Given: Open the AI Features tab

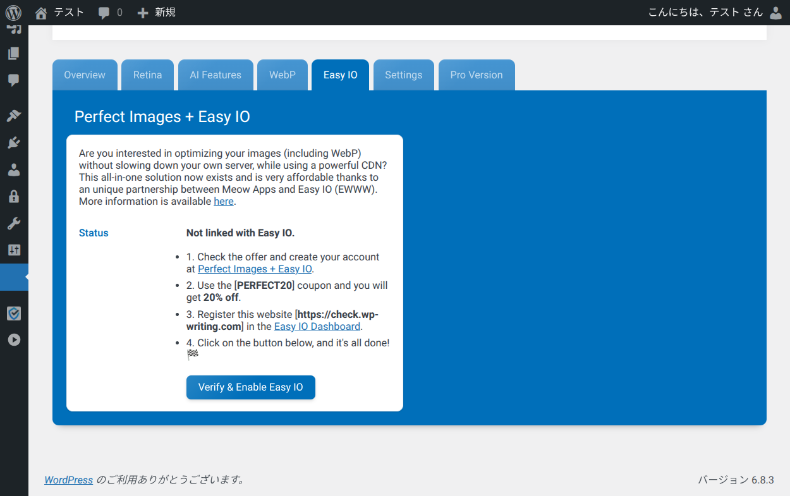Looking at the screenshot, I should pos(216,75).
